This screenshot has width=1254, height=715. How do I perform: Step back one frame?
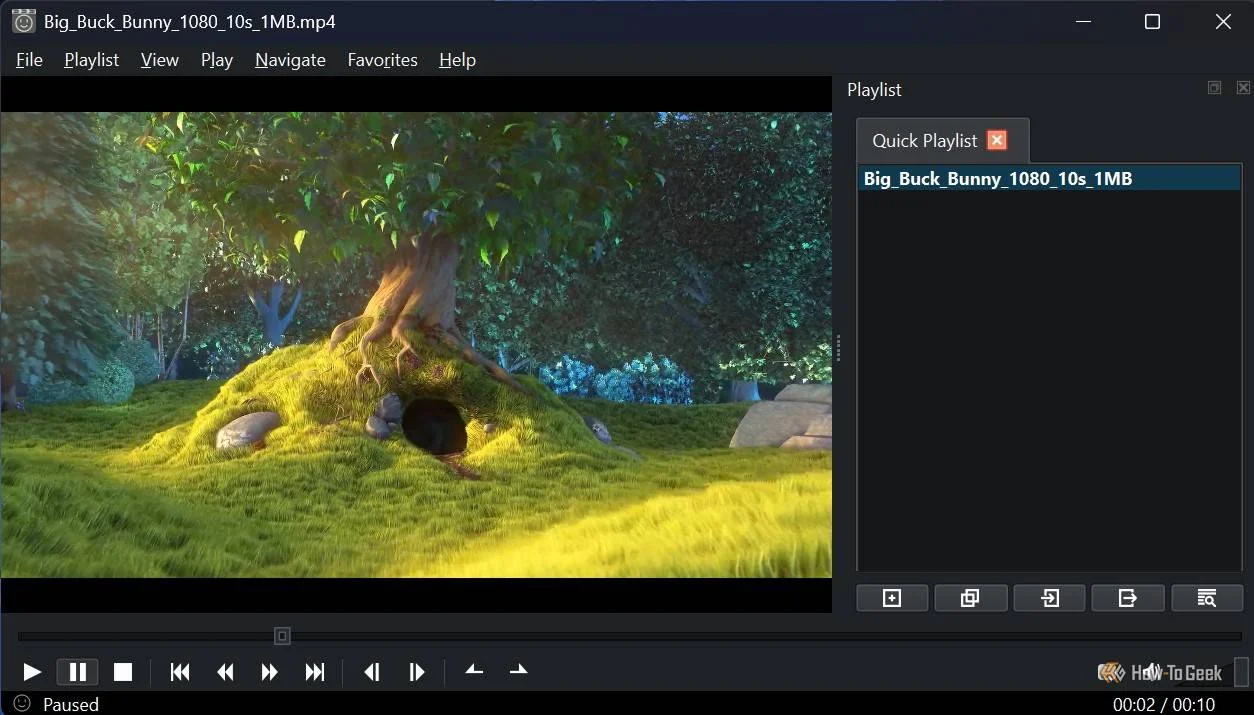click(x=372, y=672)
